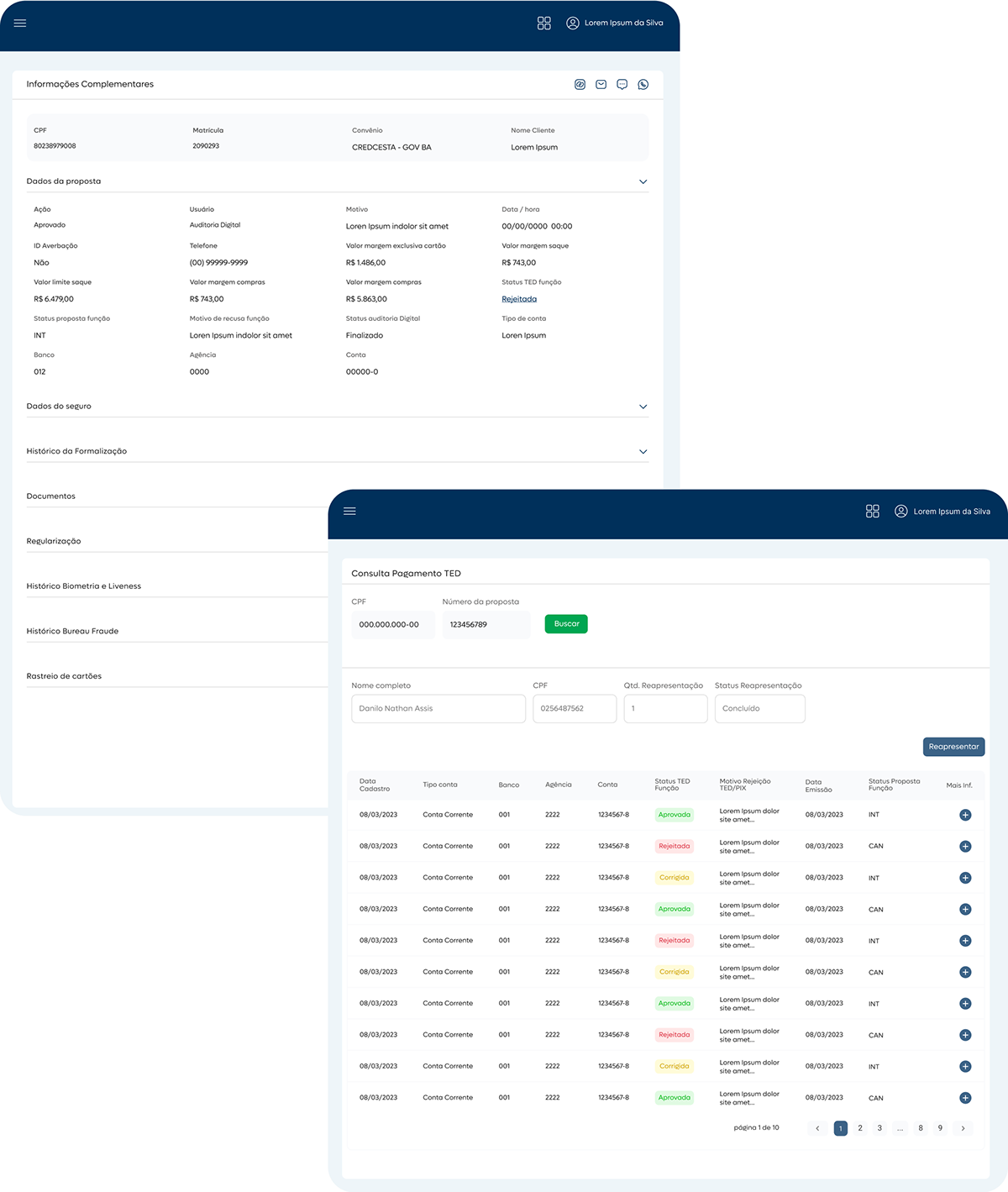Click CREDCESTA - GOV BA convênio value
1008x1192 pixels.
click(x=391, y=147)
